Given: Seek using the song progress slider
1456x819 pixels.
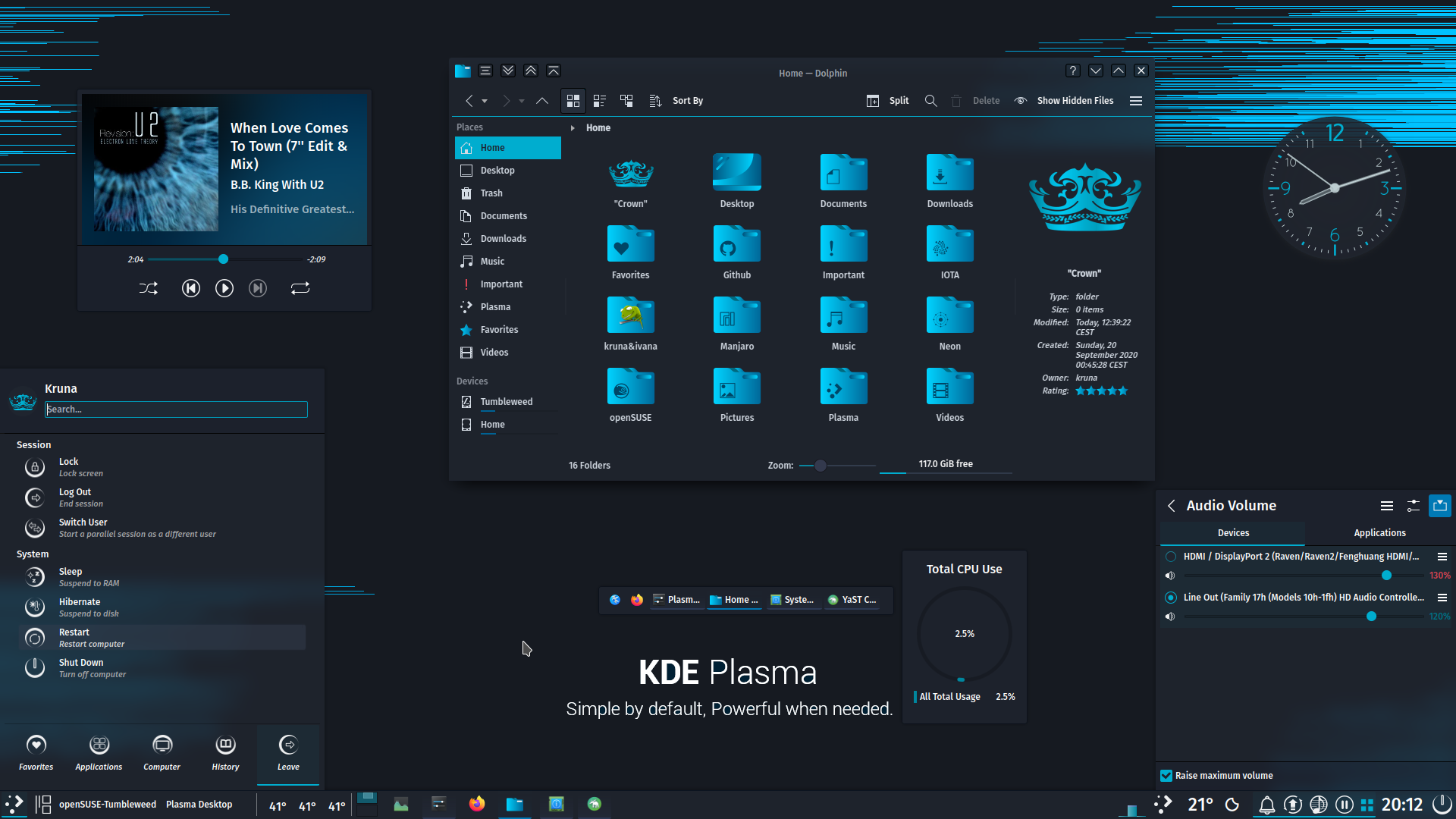Looking at the screenshot, I should [225, 259].
